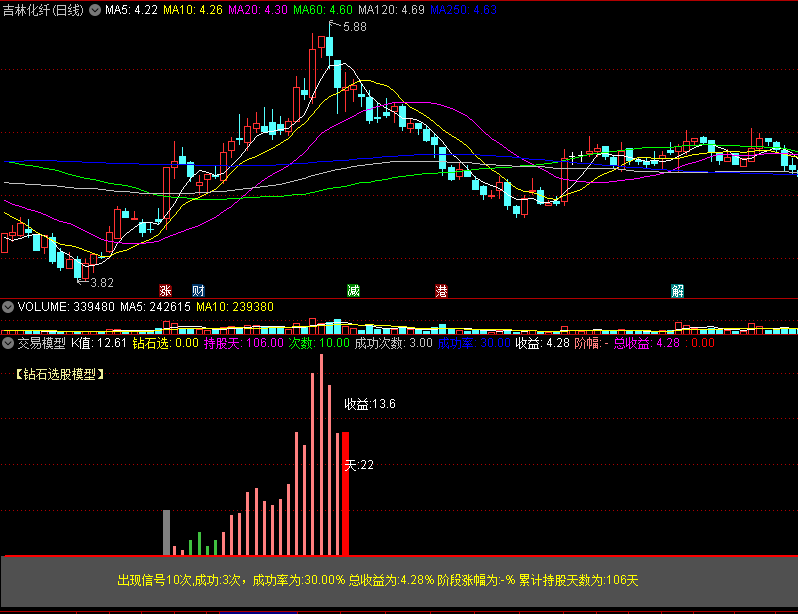Viewport: 798px width, 614px height.
Task: Click the signal statistics summary text
Action: [x=378, y=580]
